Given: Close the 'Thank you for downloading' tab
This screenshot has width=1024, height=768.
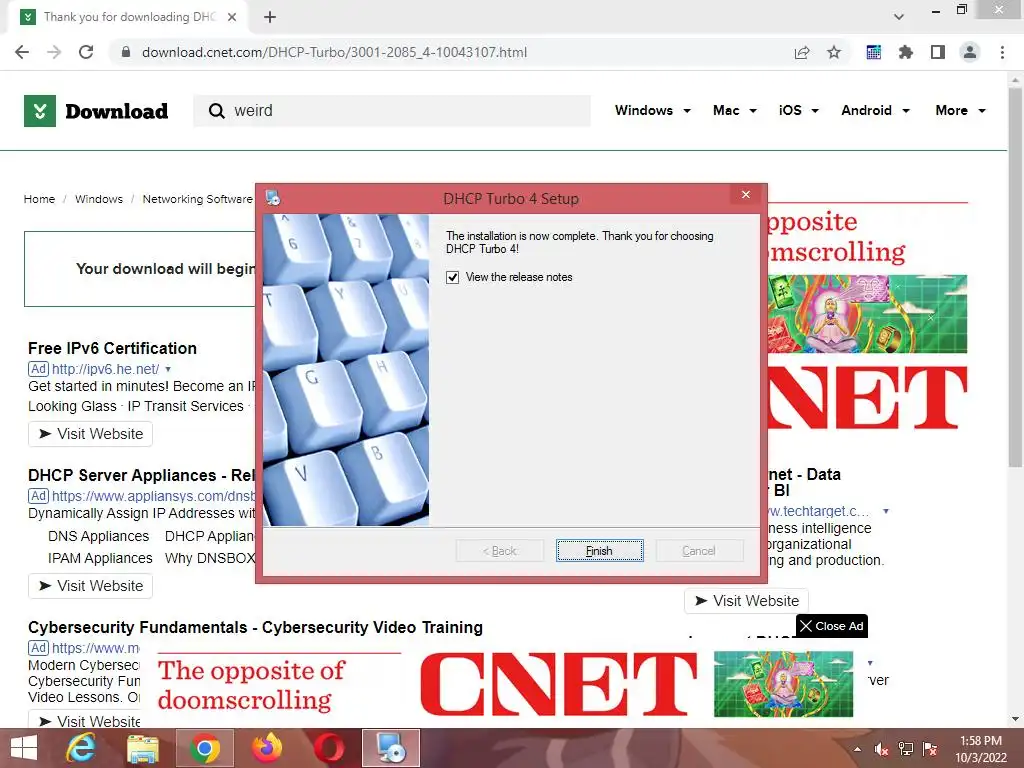Looking at the screenshot, I should pos(232,17).
